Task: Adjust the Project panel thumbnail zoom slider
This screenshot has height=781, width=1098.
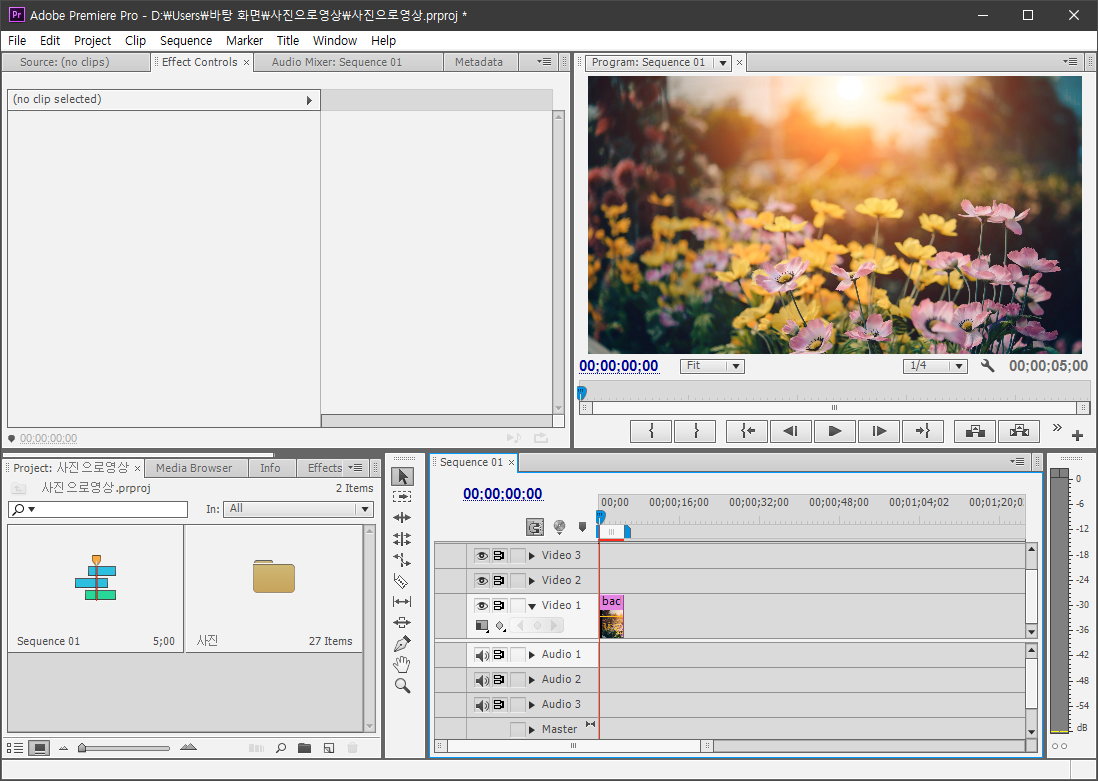Action: coord(124,748)
